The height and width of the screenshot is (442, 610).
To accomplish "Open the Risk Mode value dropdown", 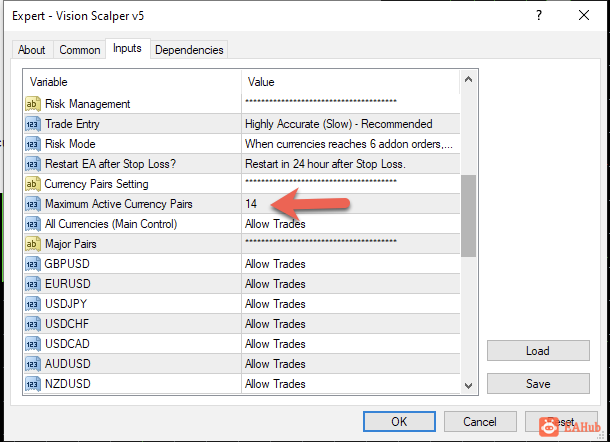I will click(x=351, y=144).
